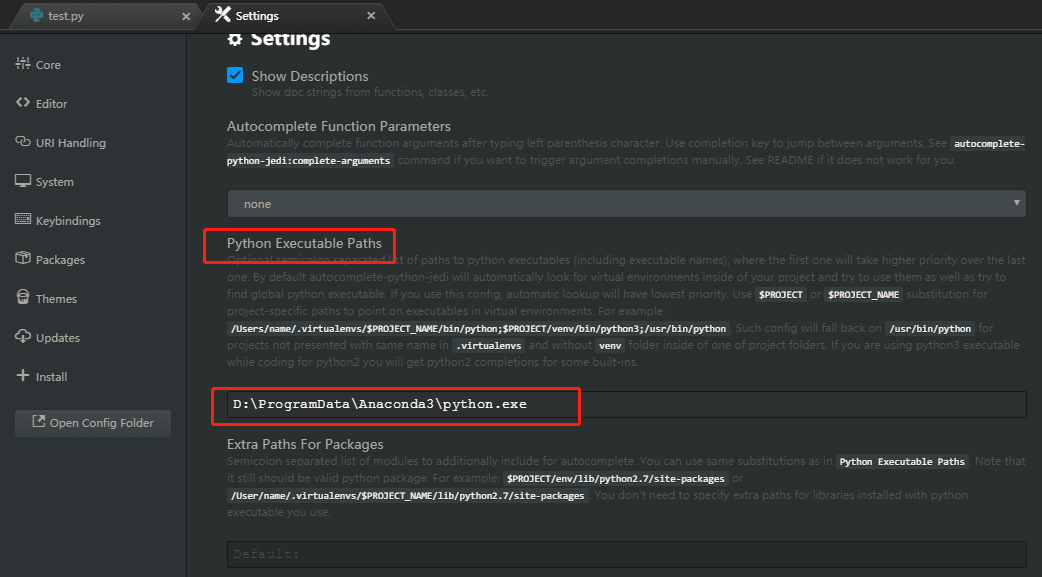Image resolution: width=1042 pixels, height=577 pixels.
Task: Click the Editor code brackets icon
Action: [23, 103]
